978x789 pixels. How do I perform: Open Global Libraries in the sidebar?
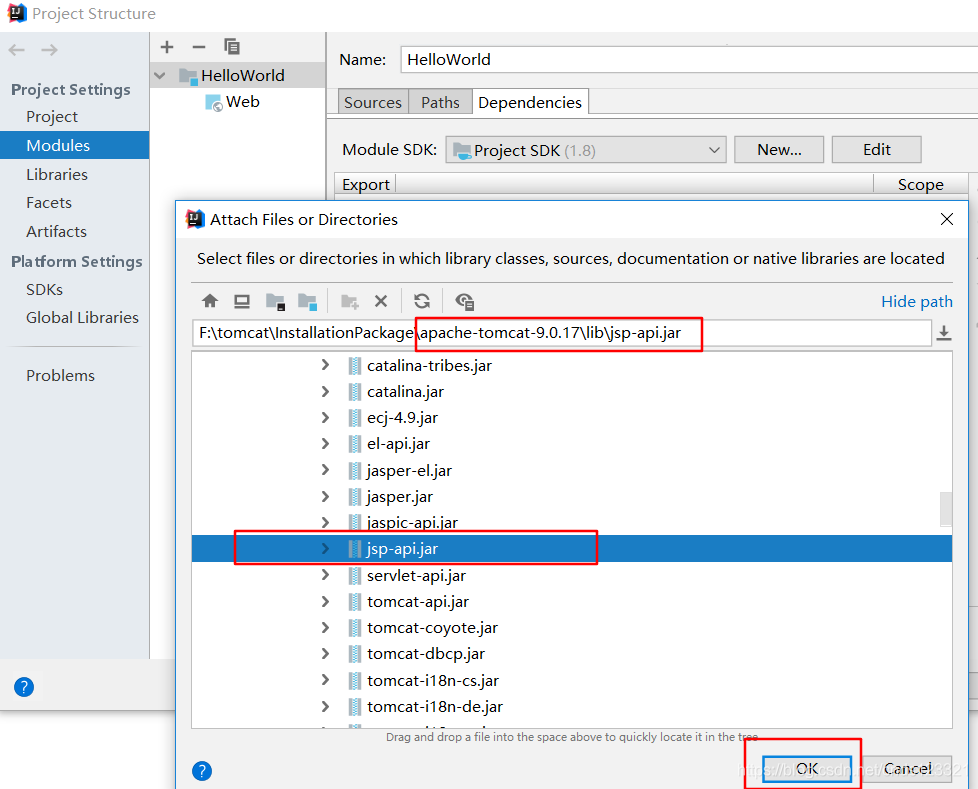[82, 317]
